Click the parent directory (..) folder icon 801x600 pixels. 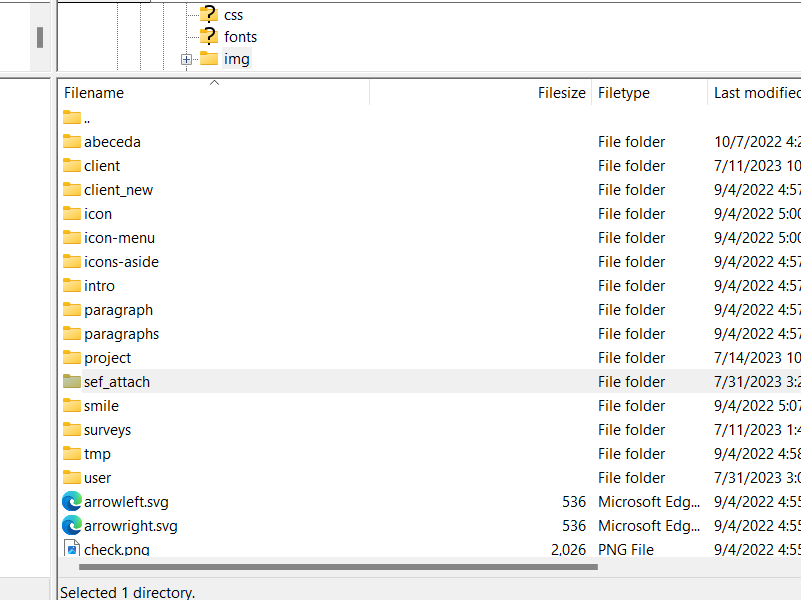click(72, 118)
